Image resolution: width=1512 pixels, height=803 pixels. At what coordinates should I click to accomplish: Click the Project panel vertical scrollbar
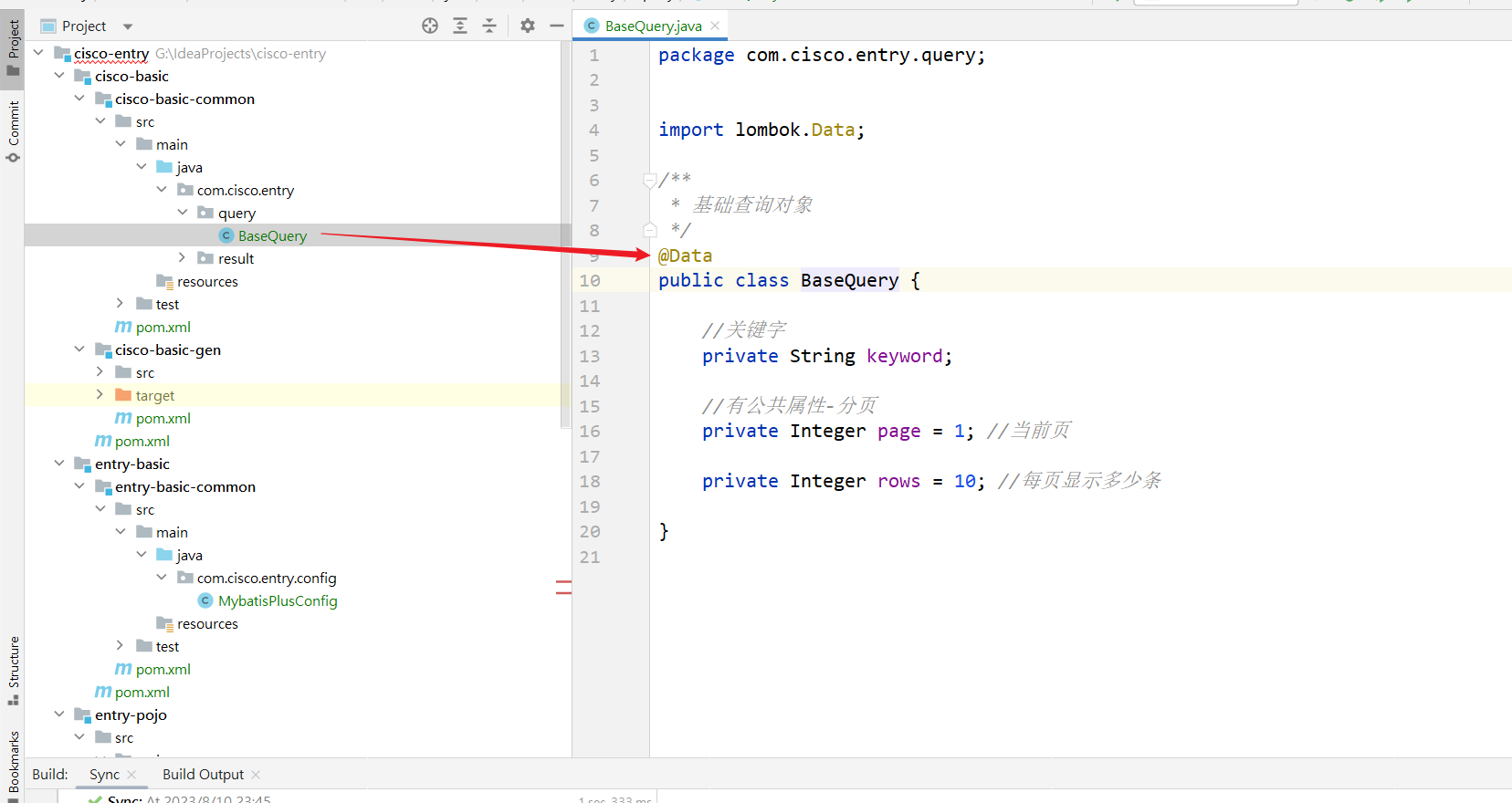pyautogui.click(x=566, y=235)
